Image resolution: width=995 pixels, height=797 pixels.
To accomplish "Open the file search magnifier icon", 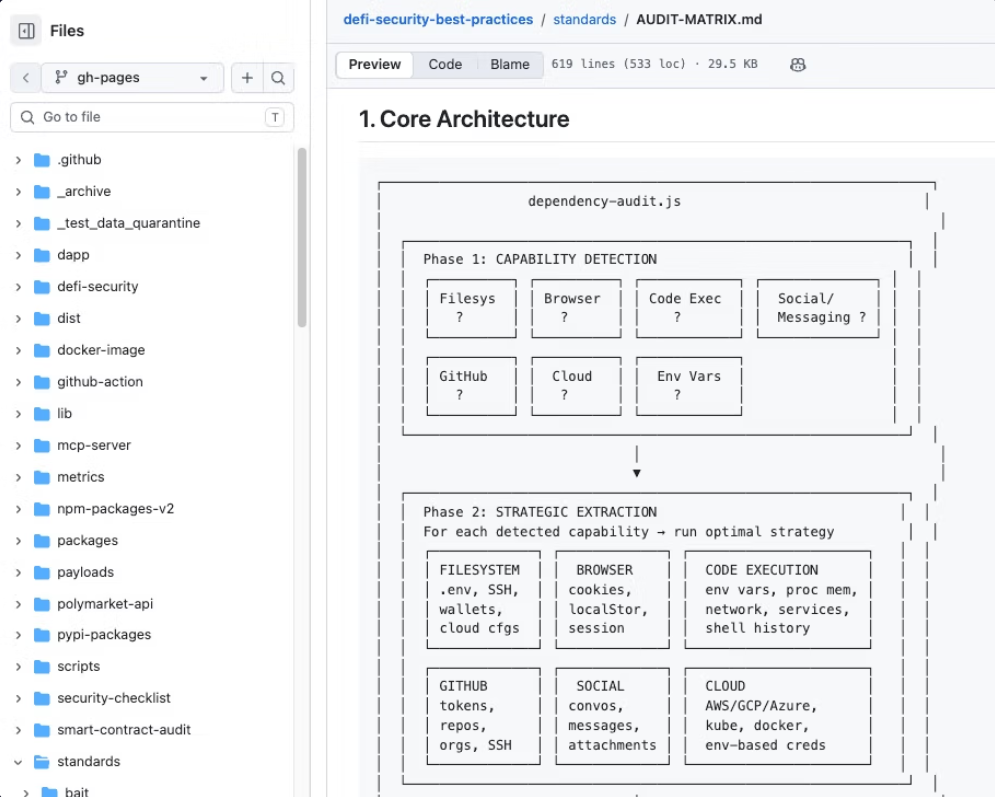I will (x=278, y=78).
